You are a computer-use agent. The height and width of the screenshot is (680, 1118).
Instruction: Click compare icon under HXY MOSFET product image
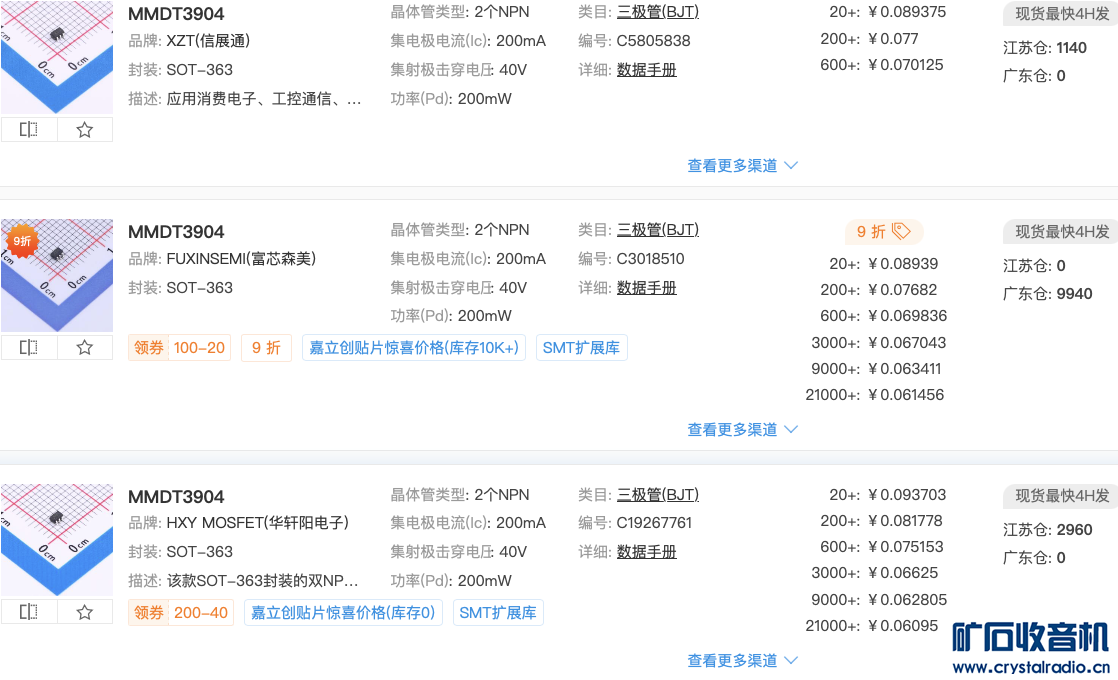tap(29, 612)
